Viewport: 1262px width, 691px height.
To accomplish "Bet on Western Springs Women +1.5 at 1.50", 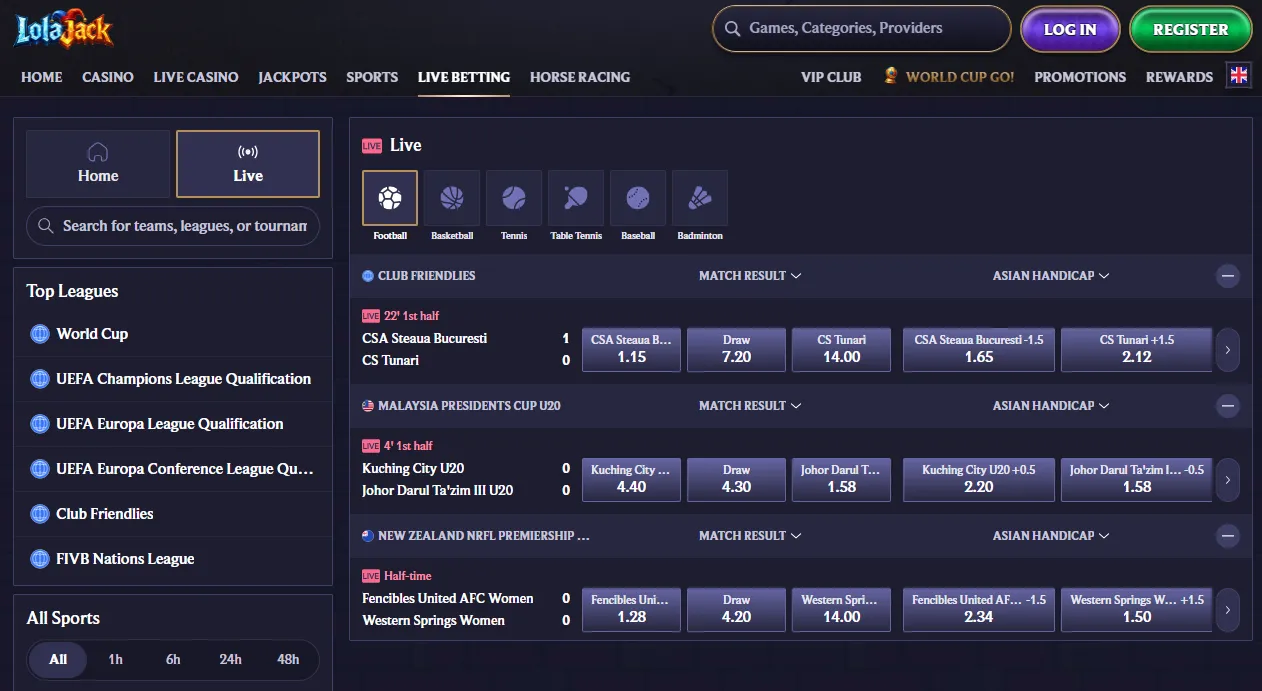I will point(1137,610).
